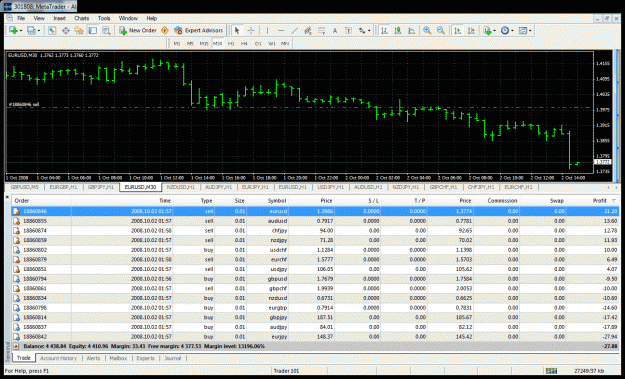Select the trendline drawing tool
Viewport: 625px width, 379px height.
(294, 30)
